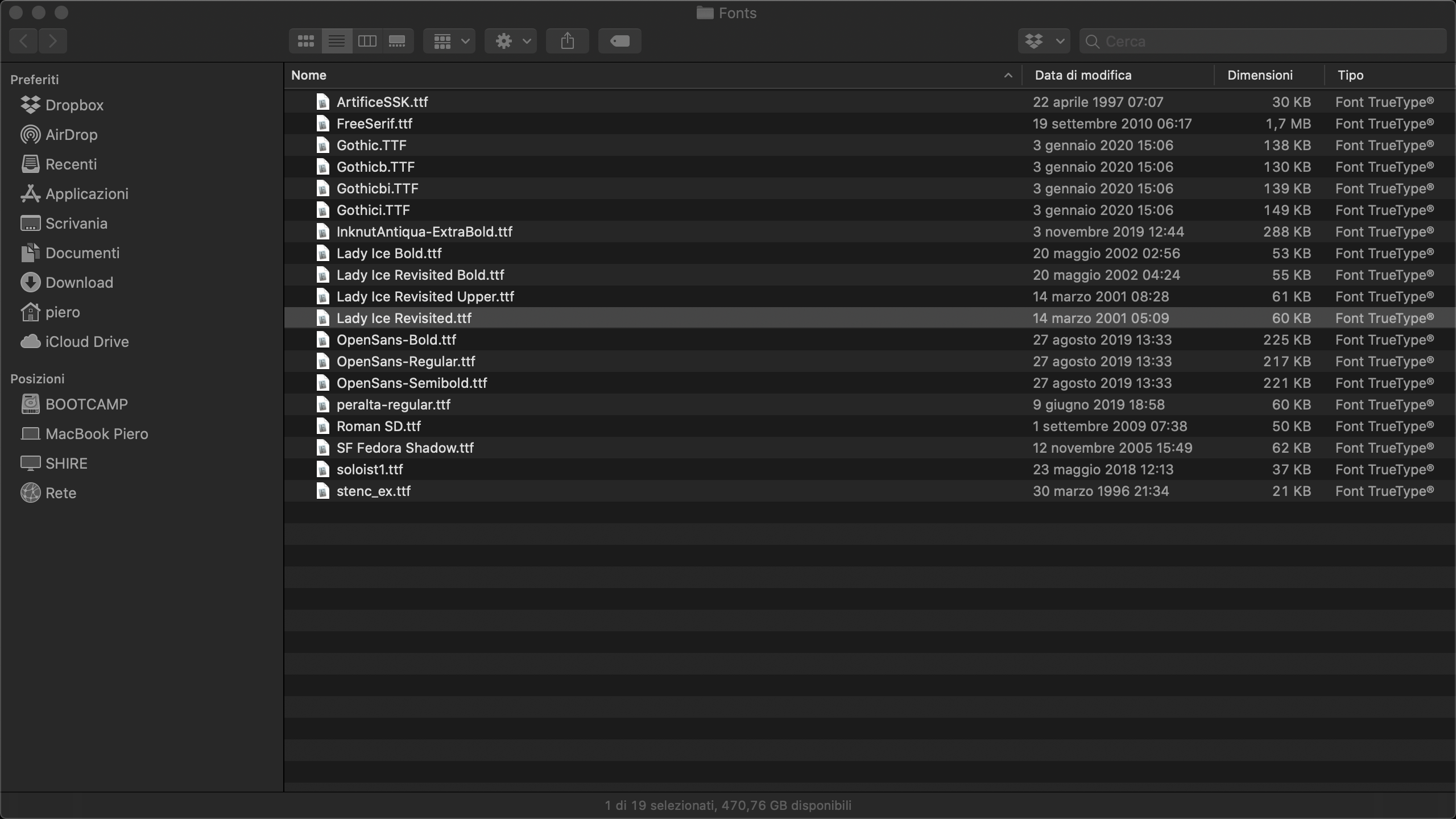Click the Share toolbar icon
This screenshot has width=1456, height=819.
point(567,41)
